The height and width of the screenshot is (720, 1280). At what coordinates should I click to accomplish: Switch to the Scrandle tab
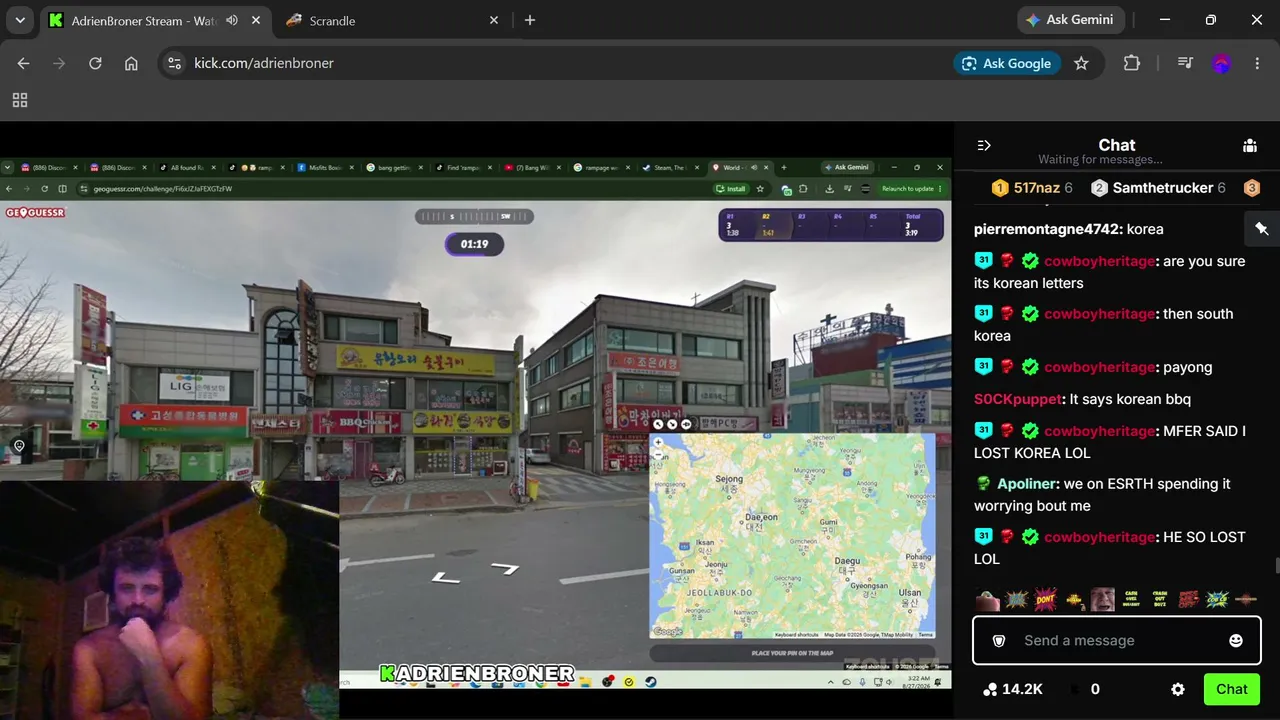point(390,20)
